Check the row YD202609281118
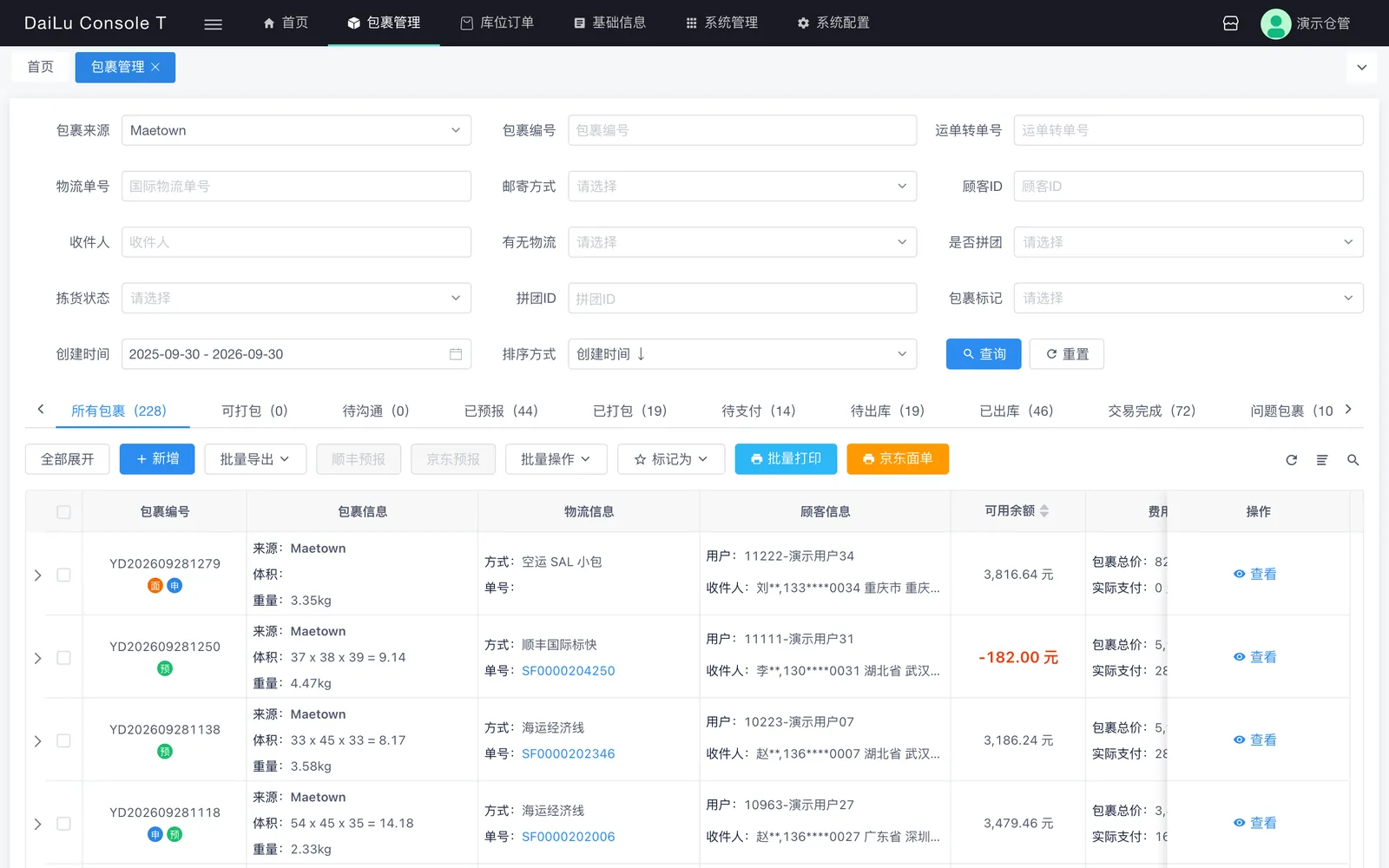The image size is (1389, 868). tap(63, 824)
